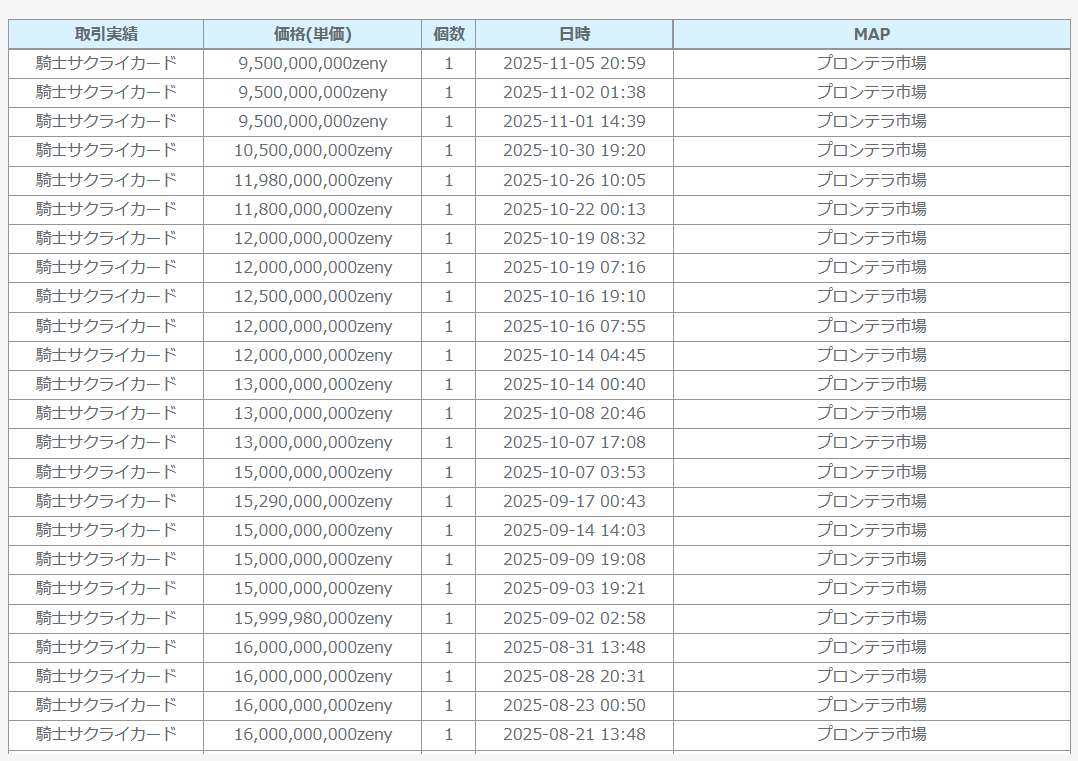
Task: Click the 取引実績 column header
Action: [106, 34]
